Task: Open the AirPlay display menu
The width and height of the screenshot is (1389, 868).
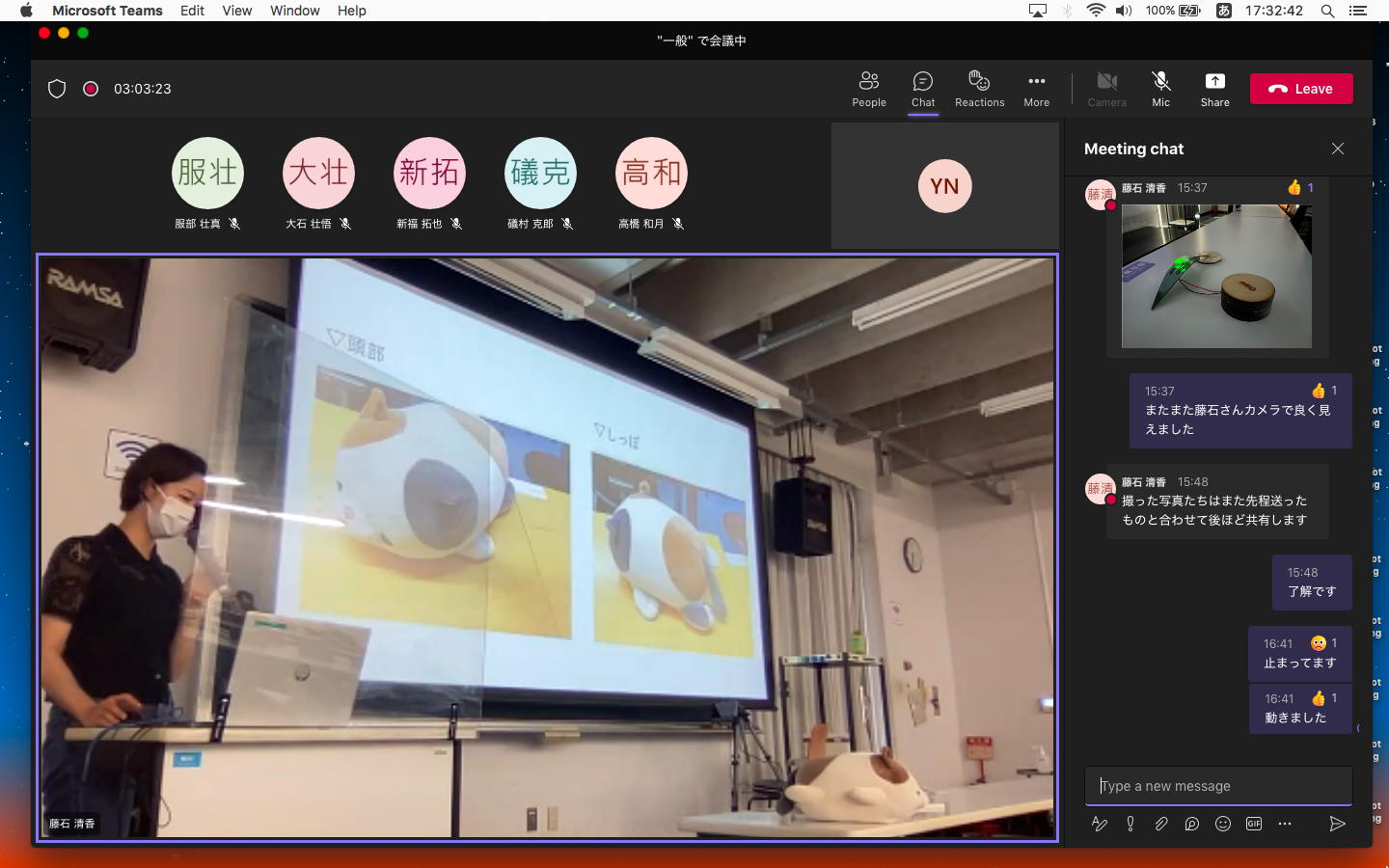Action: [x=1038, y=11]
